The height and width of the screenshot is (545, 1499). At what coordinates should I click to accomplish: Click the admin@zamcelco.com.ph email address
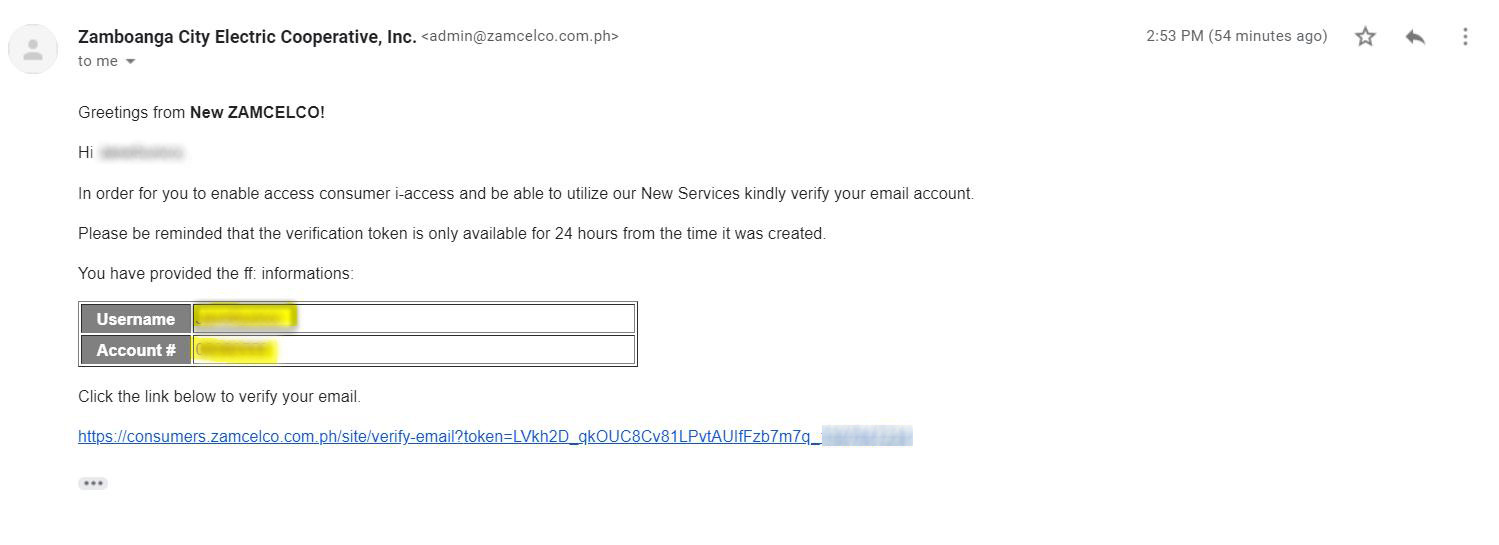(x=520, y=36)
